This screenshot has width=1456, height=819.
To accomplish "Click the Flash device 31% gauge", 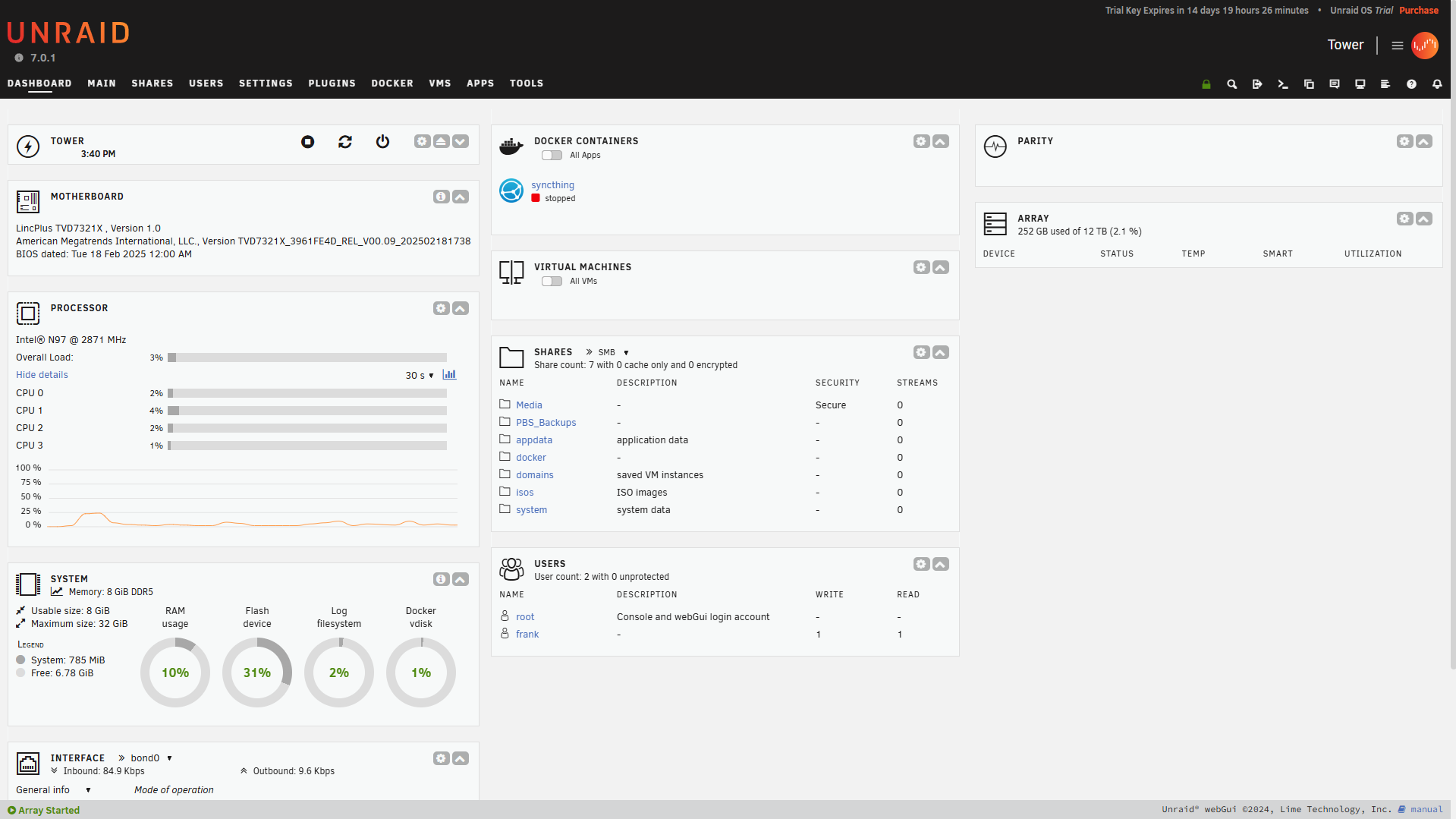I will 257,673.
